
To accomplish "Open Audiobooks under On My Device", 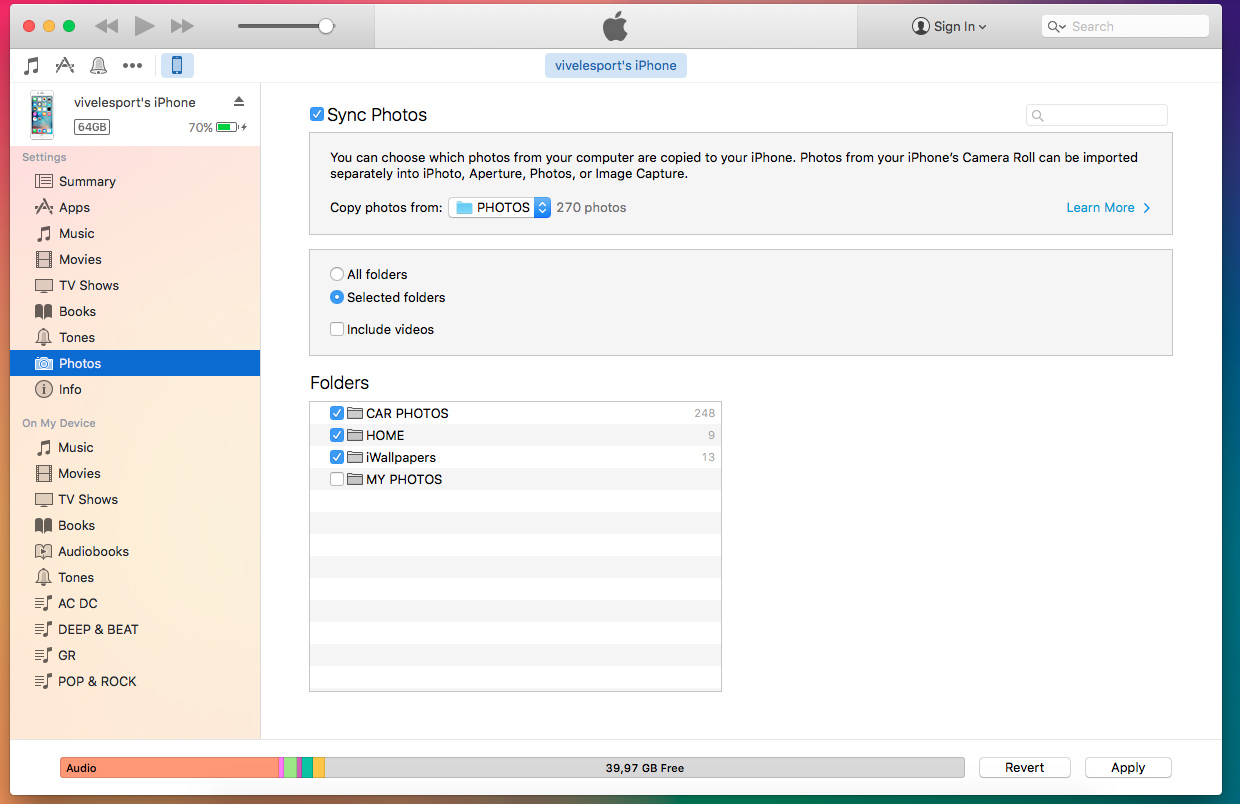I will coord(135,551).
